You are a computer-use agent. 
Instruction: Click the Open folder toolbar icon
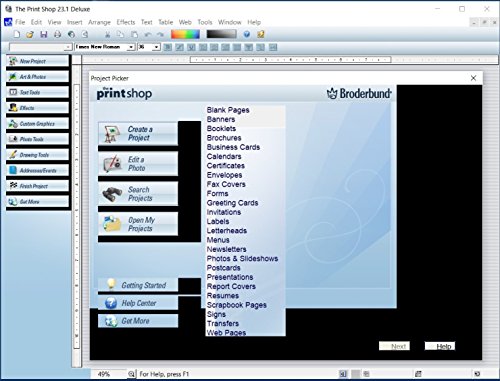30,34
